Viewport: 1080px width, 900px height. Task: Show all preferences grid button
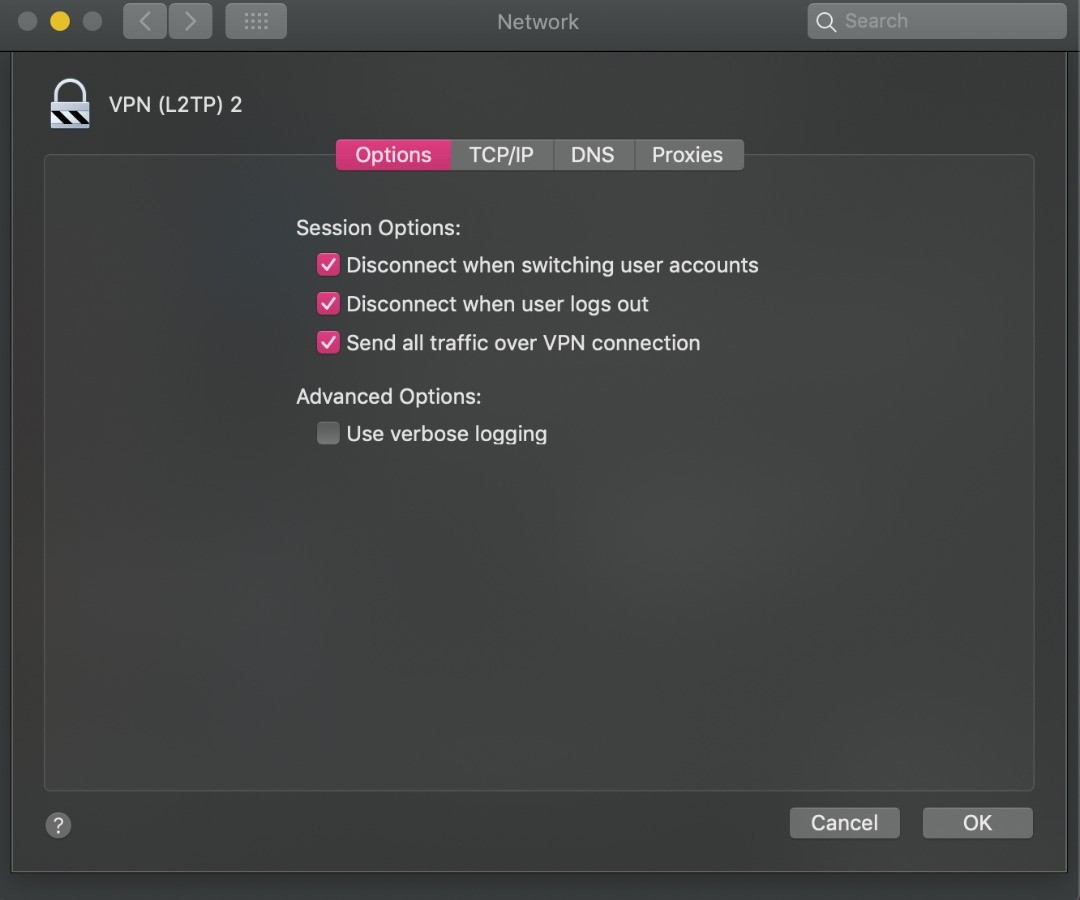point(256,21)
